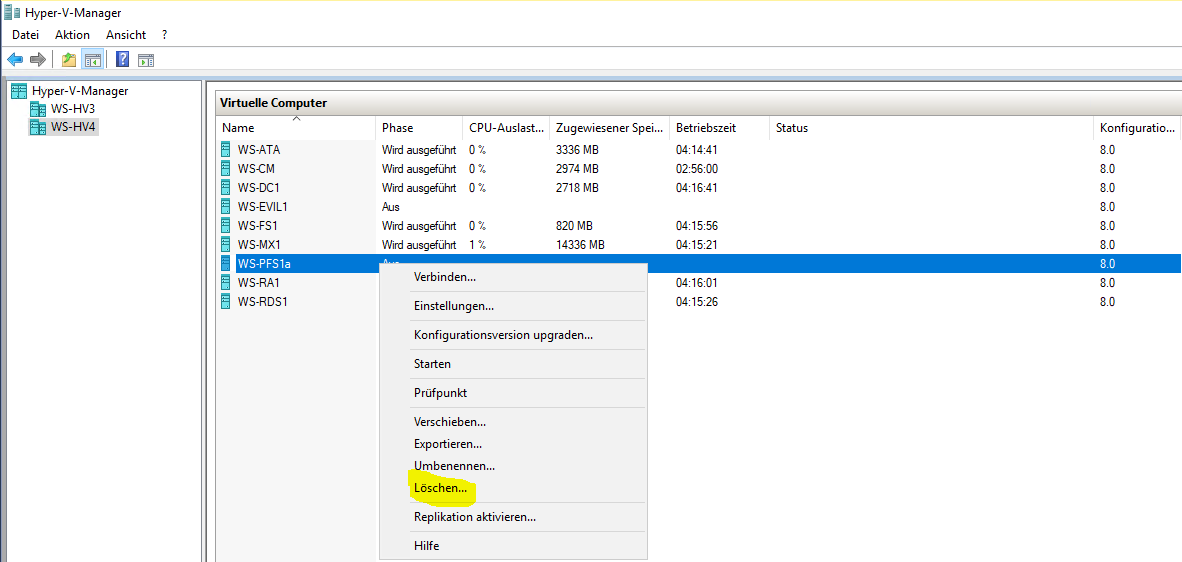Select the WS-EVIL1 row name
The width and height of the screenshot is (1182, 562).
(263, 206)
